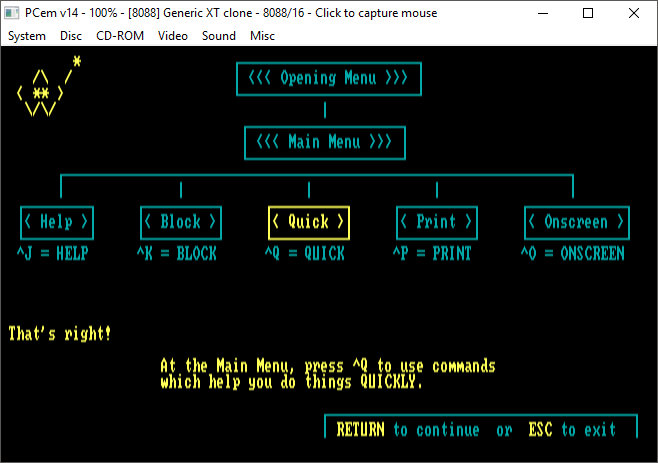Image resolution: width=658 pixels, height=463 pixels.
Task: Click the '^O = ONSCREEN' label
Action: click(573, 254)
